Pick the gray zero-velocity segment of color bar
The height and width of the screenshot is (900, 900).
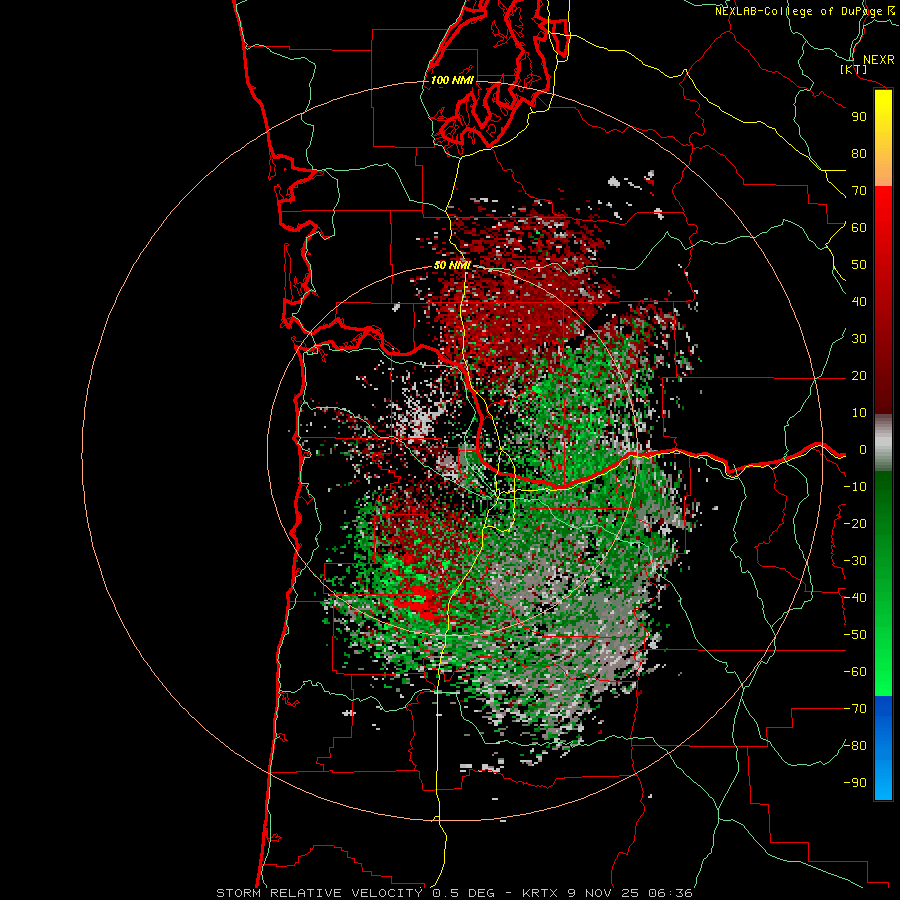tap(883, 442)
